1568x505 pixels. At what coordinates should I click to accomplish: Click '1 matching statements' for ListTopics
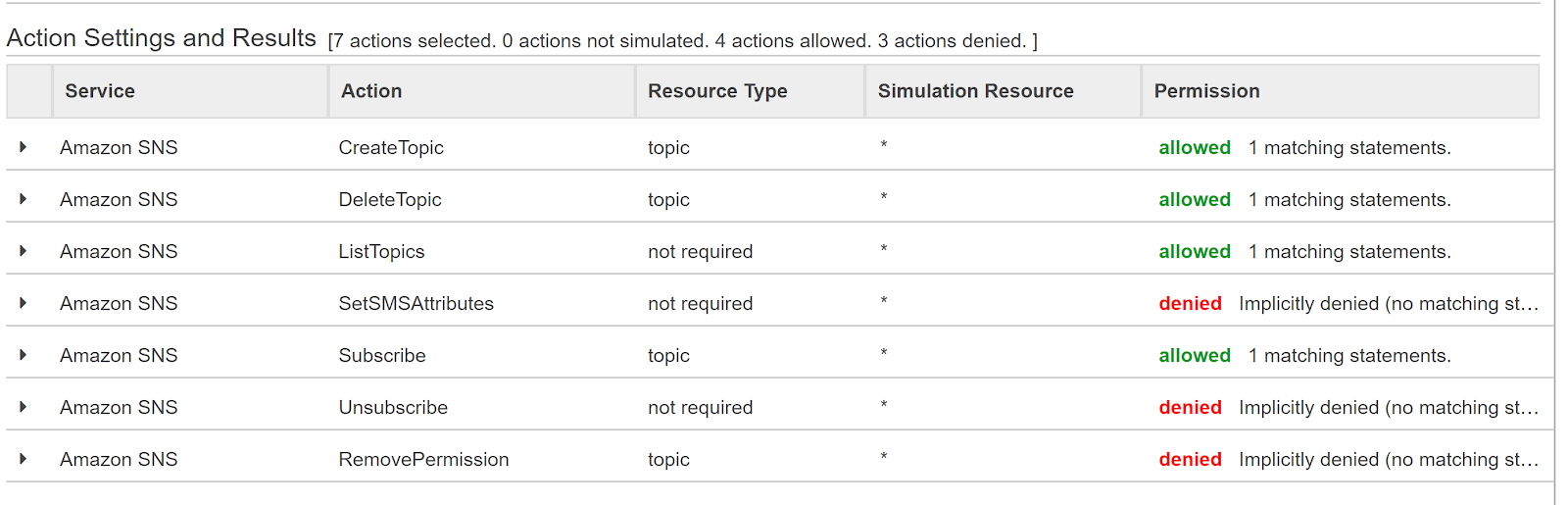(x=1349, y=252)
